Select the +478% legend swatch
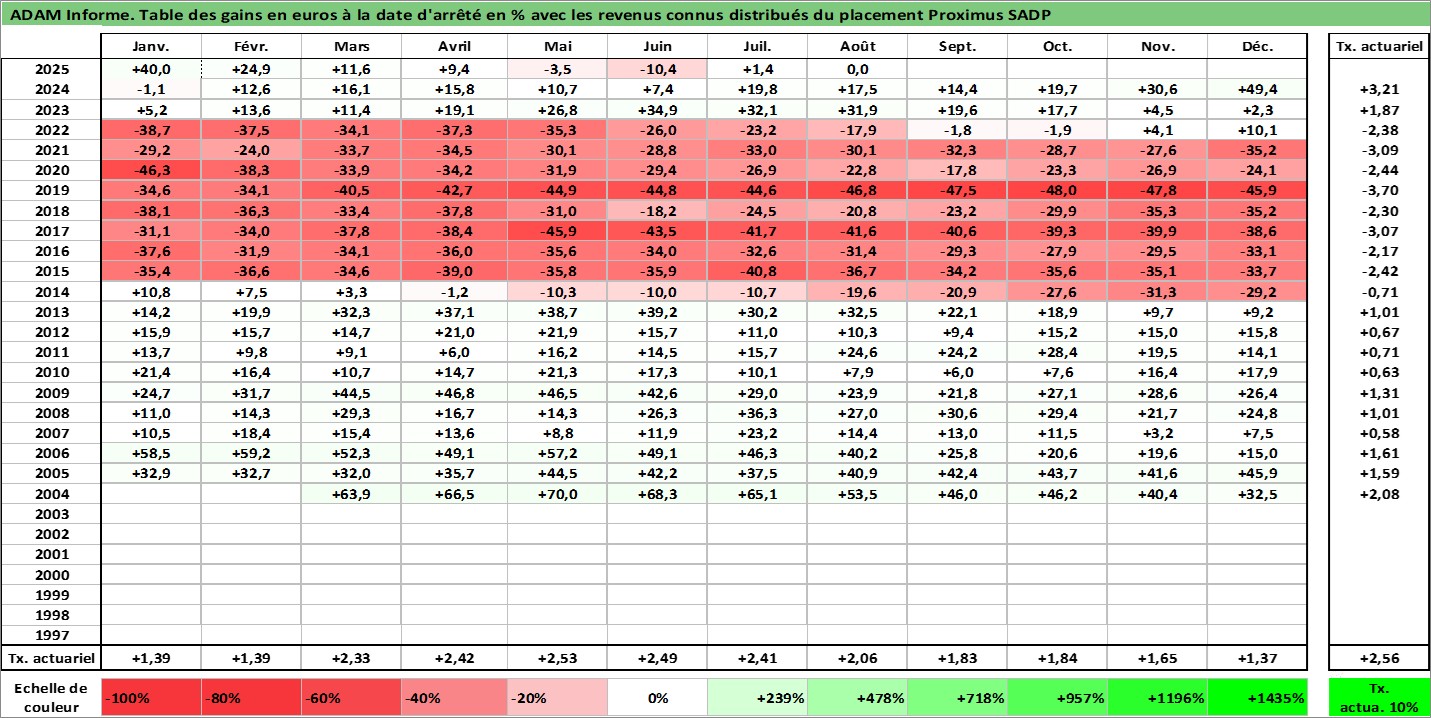Screen dimensions: 1431x718 click(x=858, y=698)
